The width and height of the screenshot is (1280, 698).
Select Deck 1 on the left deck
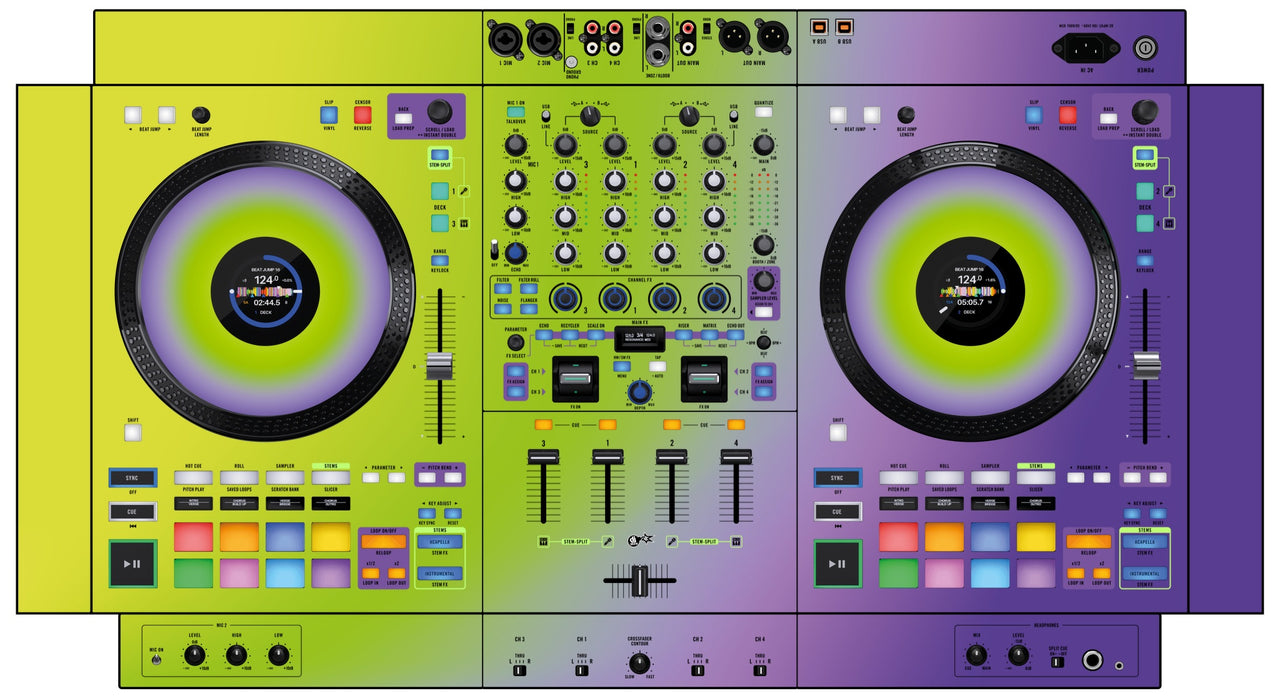pos(440,191)
